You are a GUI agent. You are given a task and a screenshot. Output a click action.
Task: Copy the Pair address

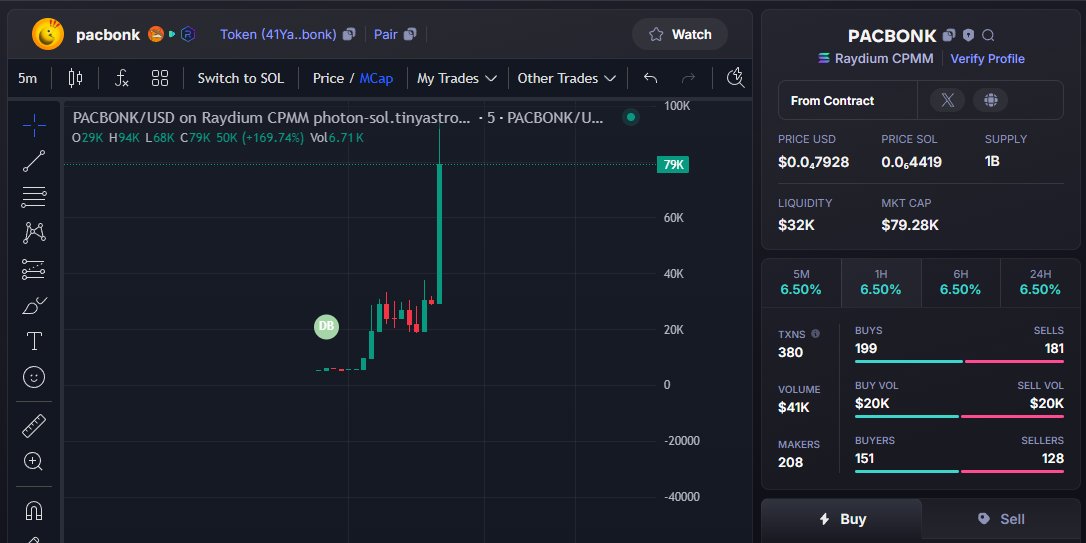(410, 34)
